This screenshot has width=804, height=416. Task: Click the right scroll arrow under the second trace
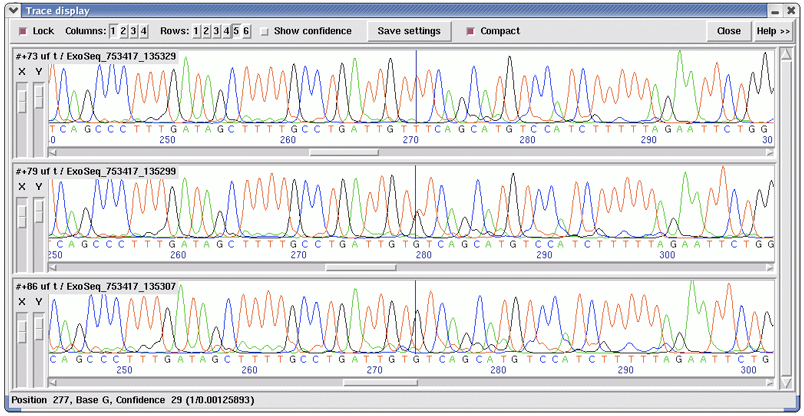click(x=769, y=268)
